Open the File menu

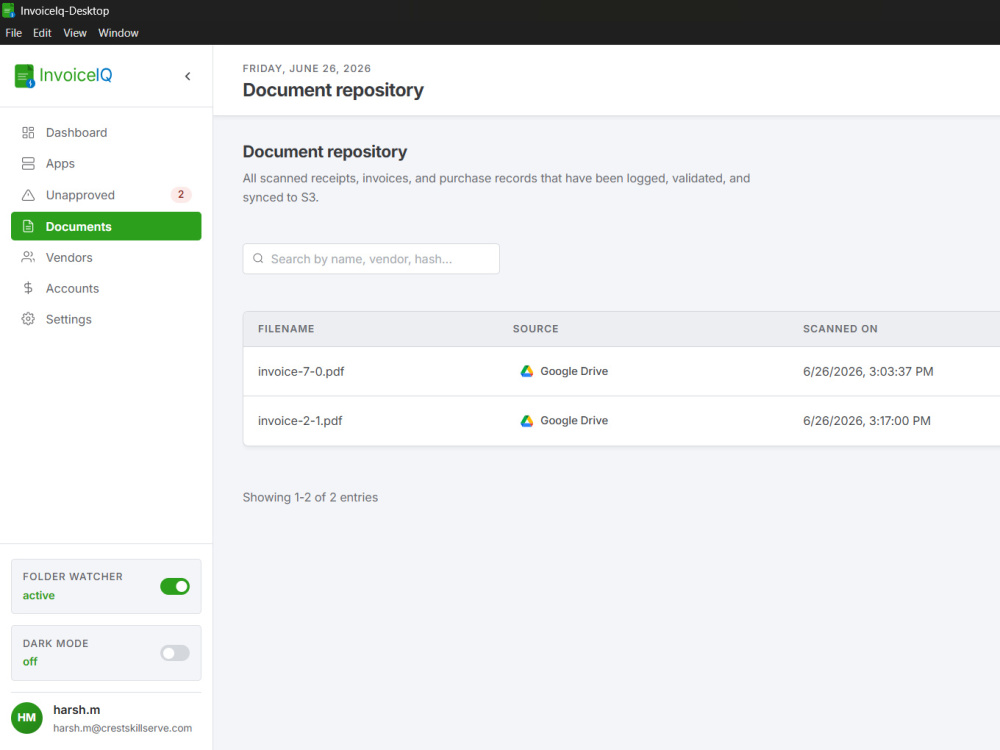coord(13,33)
